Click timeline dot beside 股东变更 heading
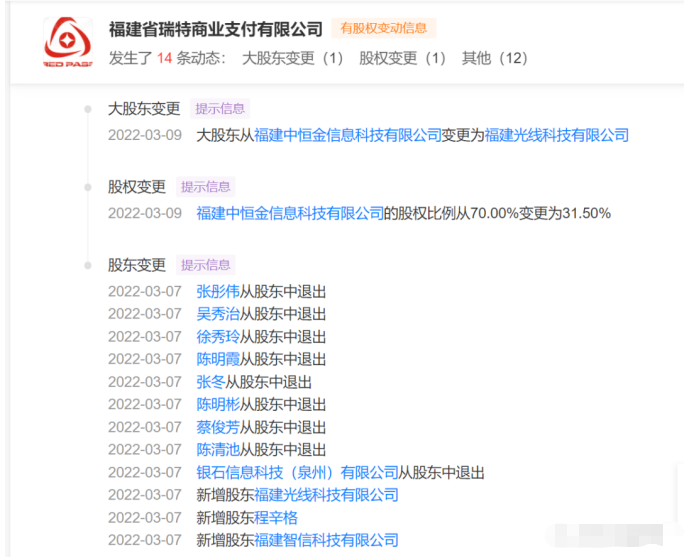The width and height of the screenshot is (684, 557). tap(88, 265)
